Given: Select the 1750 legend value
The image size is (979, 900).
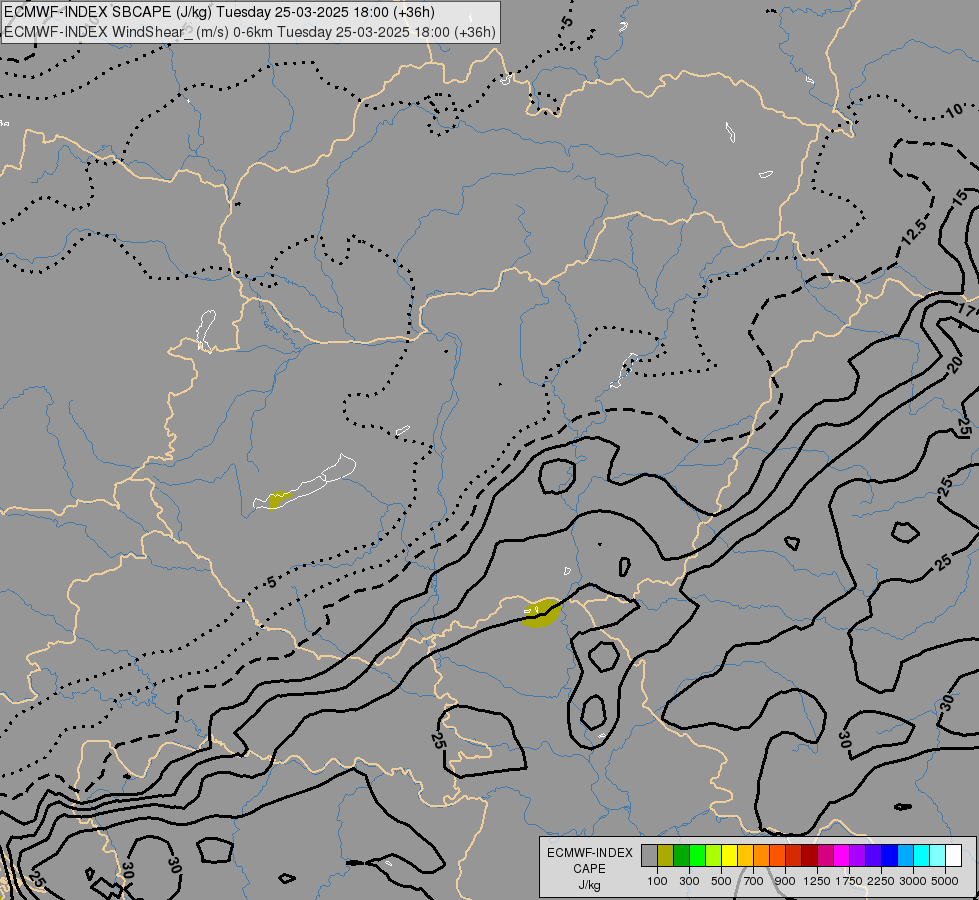Looking at the screenshot, I should [849, 881].
